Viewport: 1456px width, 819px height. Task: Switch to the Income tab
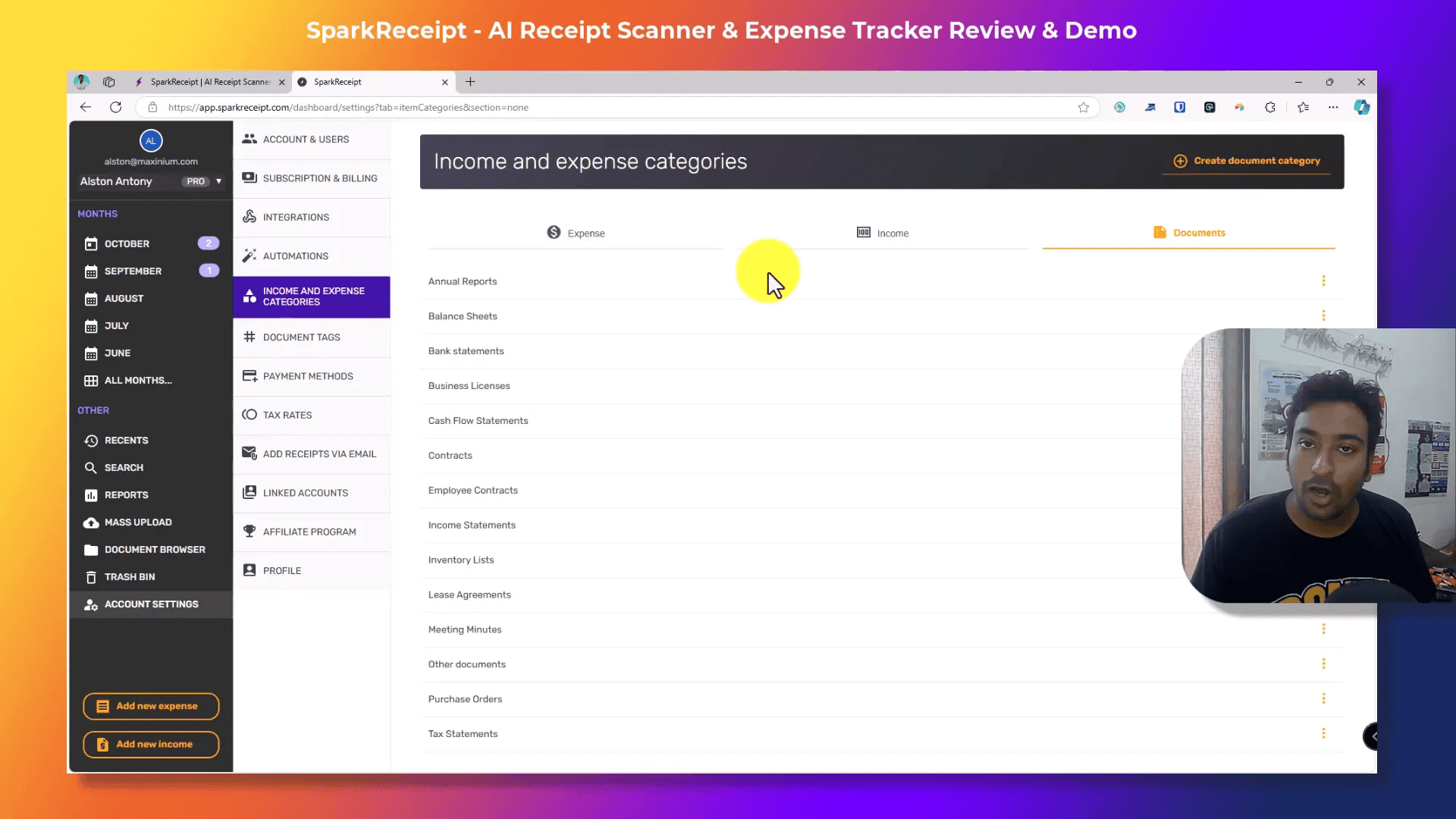click(882, 233)
